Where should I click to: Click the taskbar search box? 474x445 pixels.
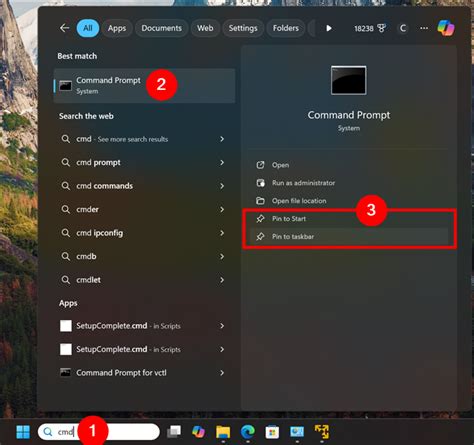99,432
